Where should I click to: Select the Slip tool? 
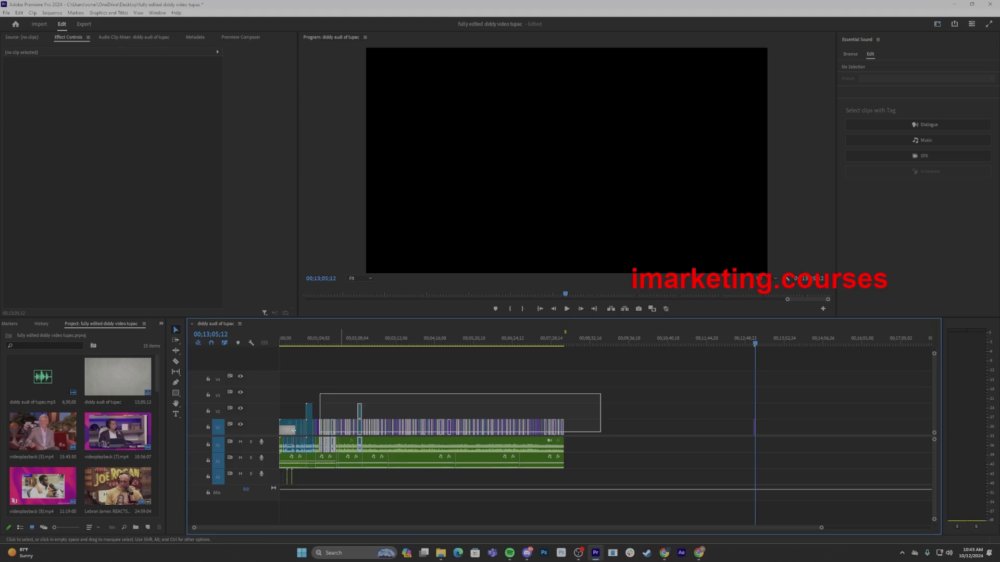[x=176, y=371]
